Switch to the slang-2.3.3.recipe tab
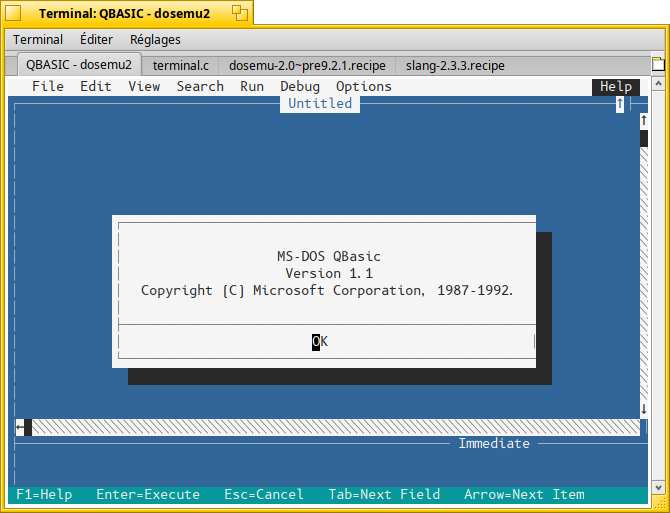670x513 pixels. point(455,66)
